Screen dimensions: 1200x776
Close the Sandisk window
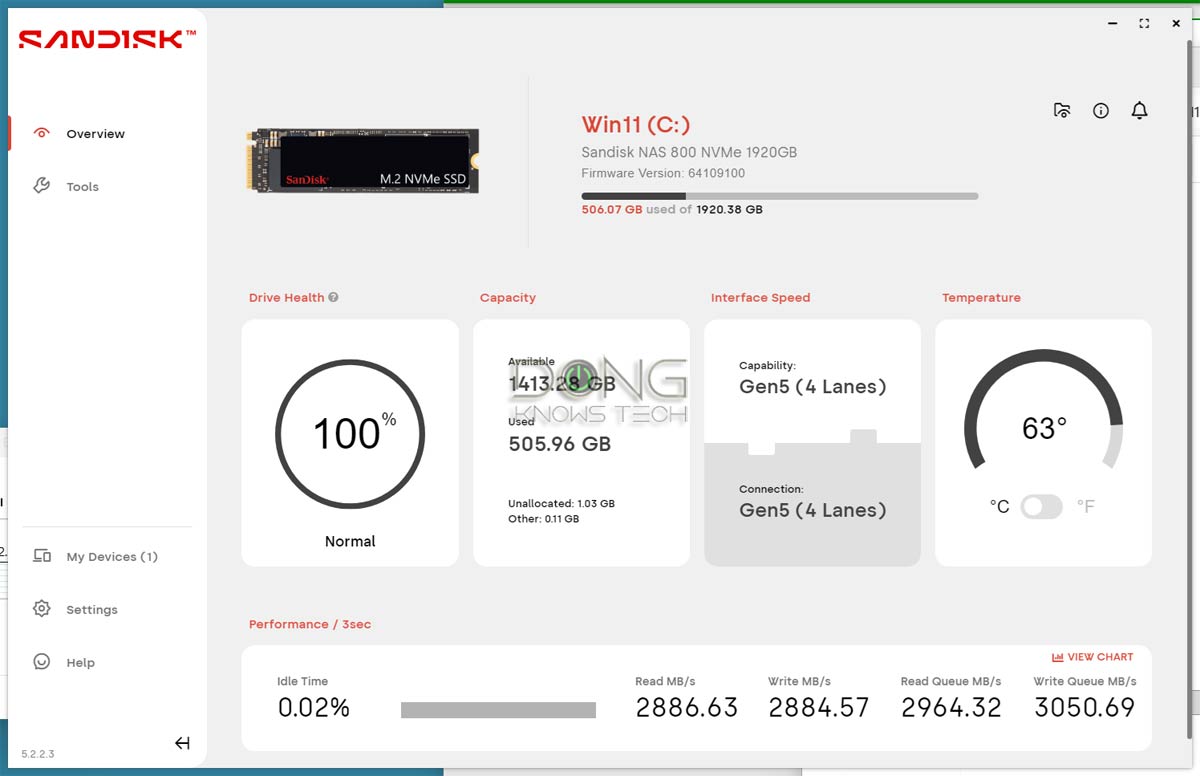[x=1175, y=23]
